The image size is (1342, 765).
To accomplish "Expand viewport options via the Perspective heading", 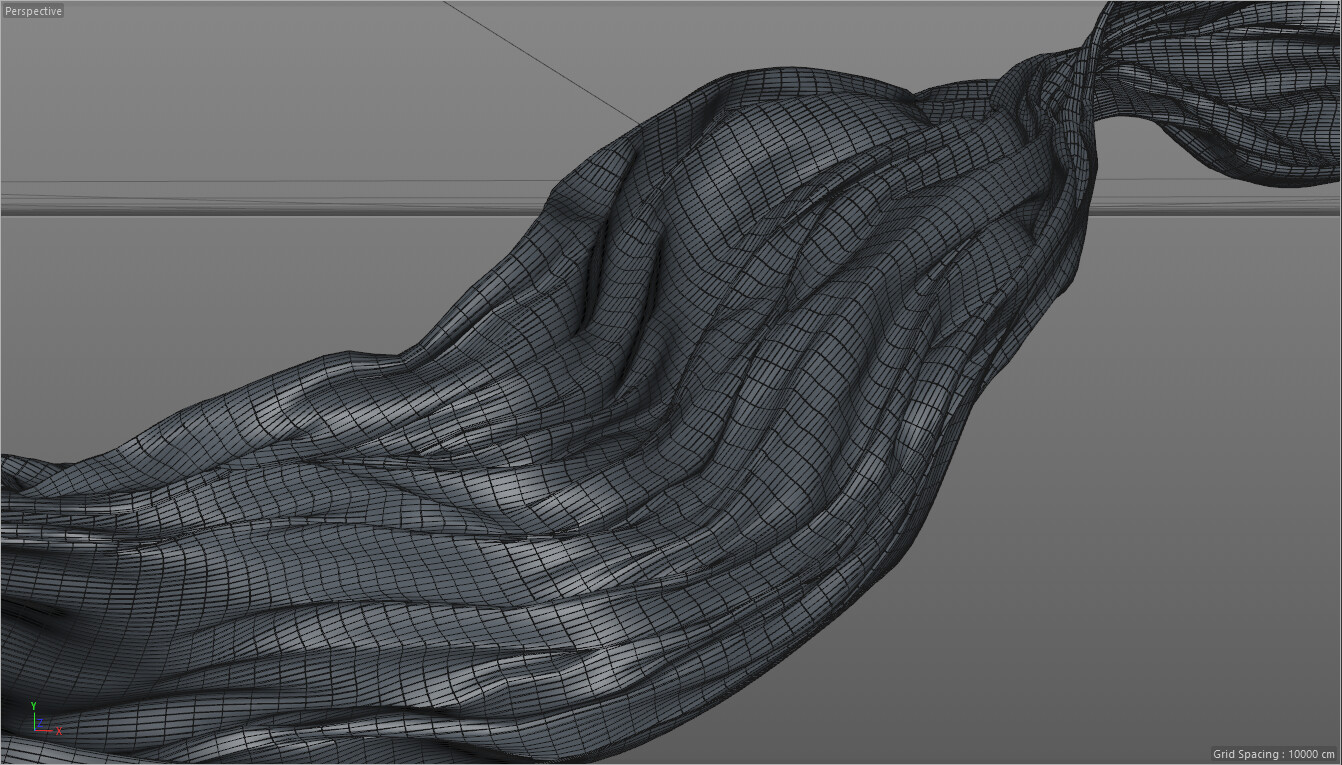I will pyautogui.click(x=32, y=11).
